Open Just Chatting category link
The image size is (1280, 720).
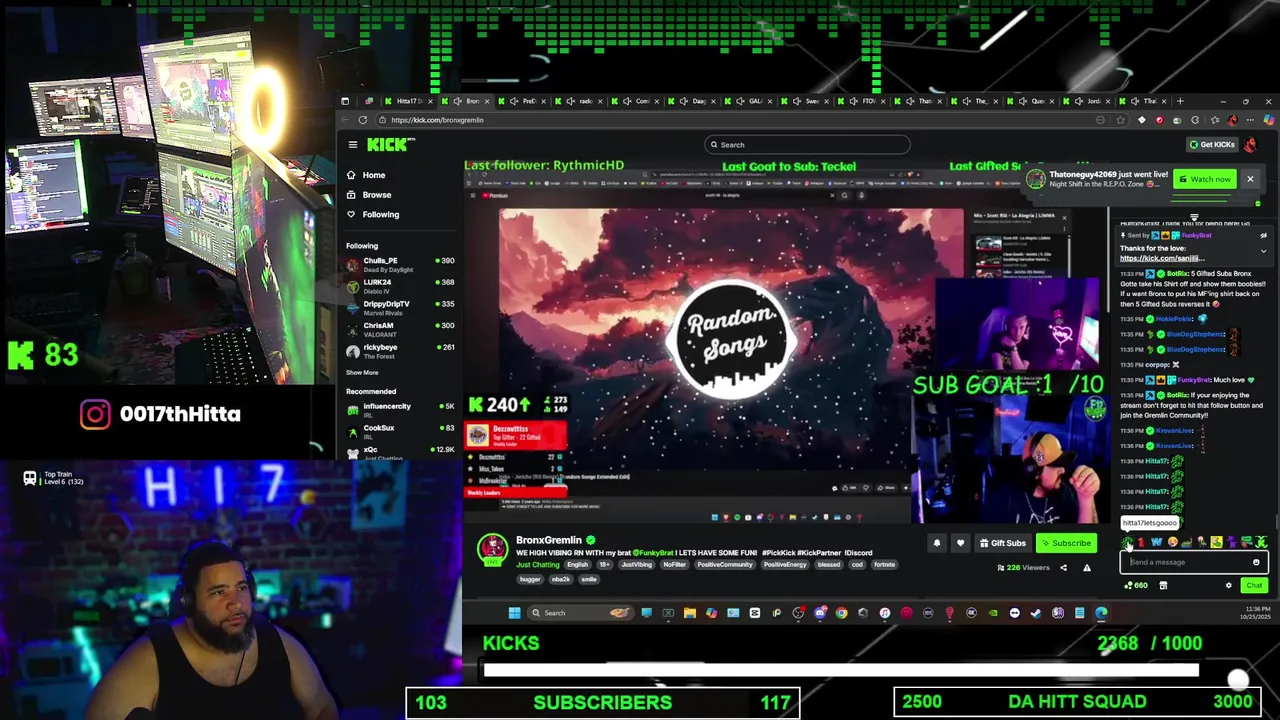pyautogui.click(x=538, y=565)
